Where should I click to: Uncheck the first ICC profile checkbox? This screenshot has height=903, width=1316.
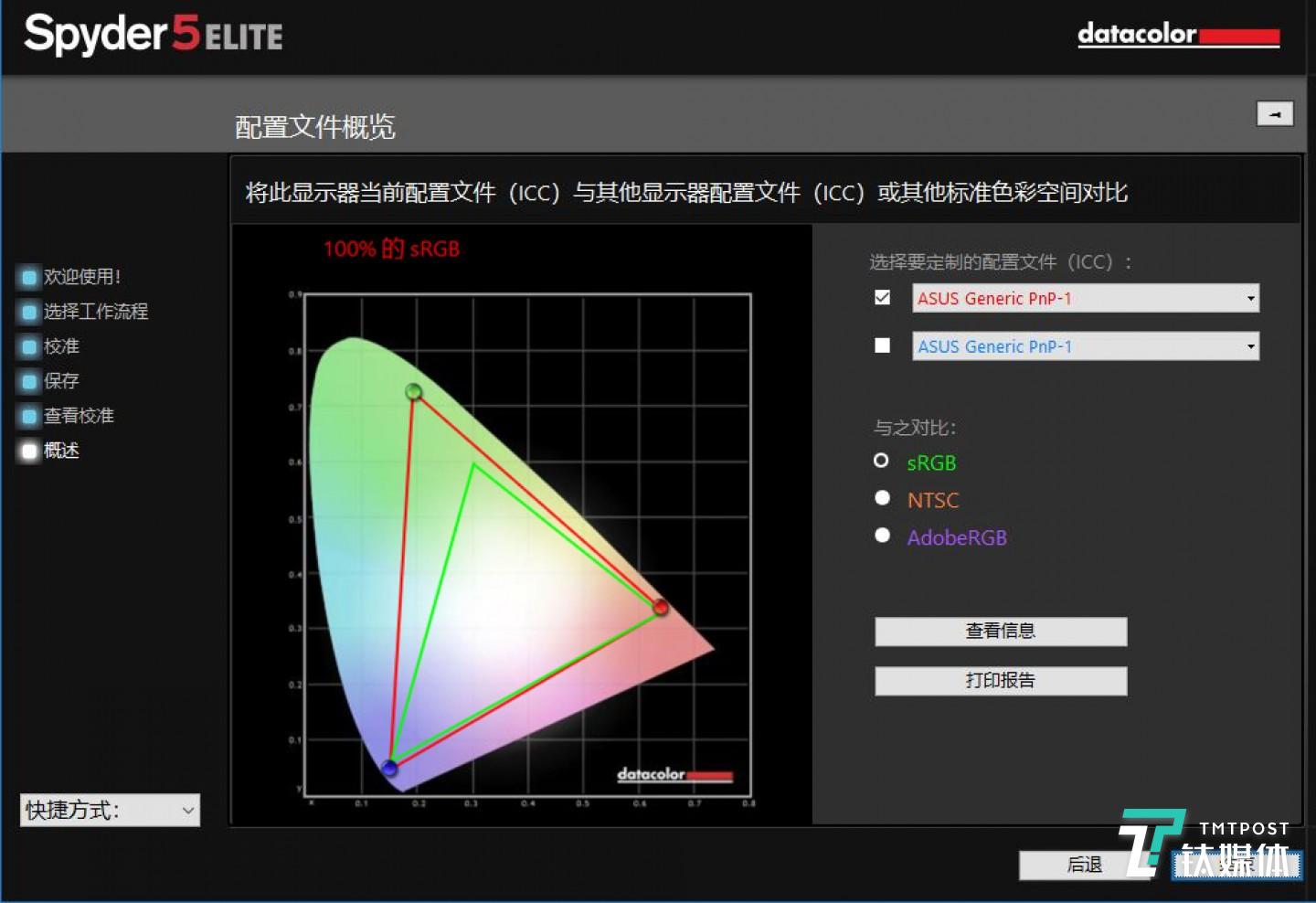tap(881, 297)
